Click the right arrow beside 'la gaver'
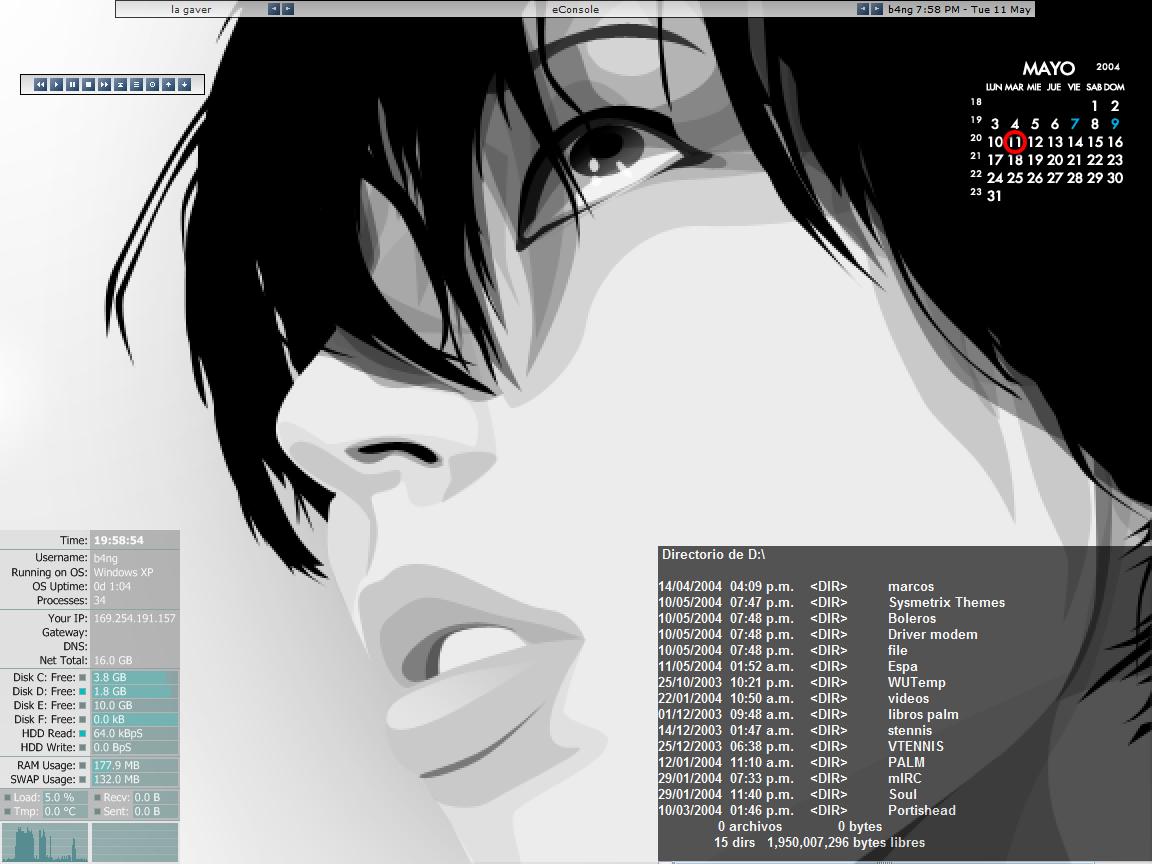Screen dimensions: 1152x864 coord(288,9)
